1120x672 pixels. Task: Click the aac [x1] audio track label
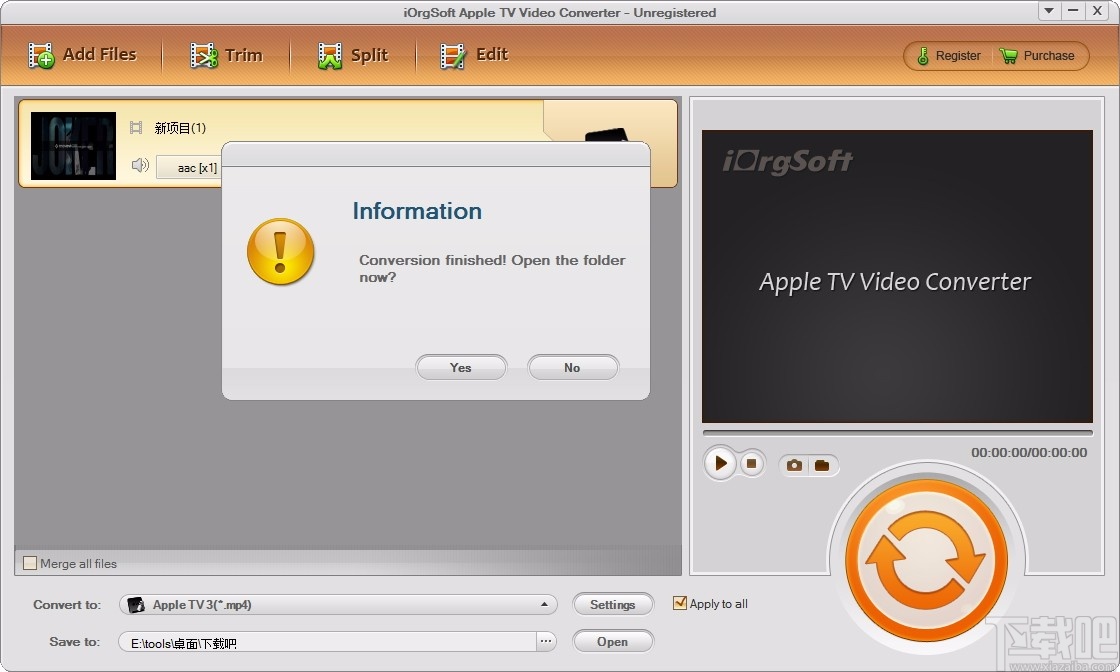(188, 167)
